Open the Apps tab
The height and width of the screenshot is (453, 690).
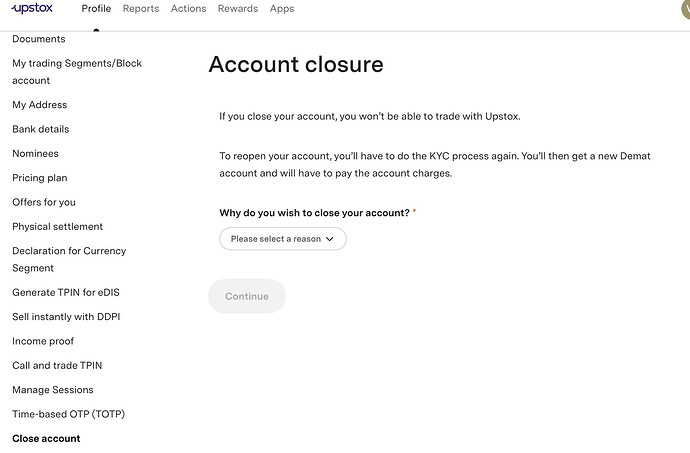[x=282, y=9]
